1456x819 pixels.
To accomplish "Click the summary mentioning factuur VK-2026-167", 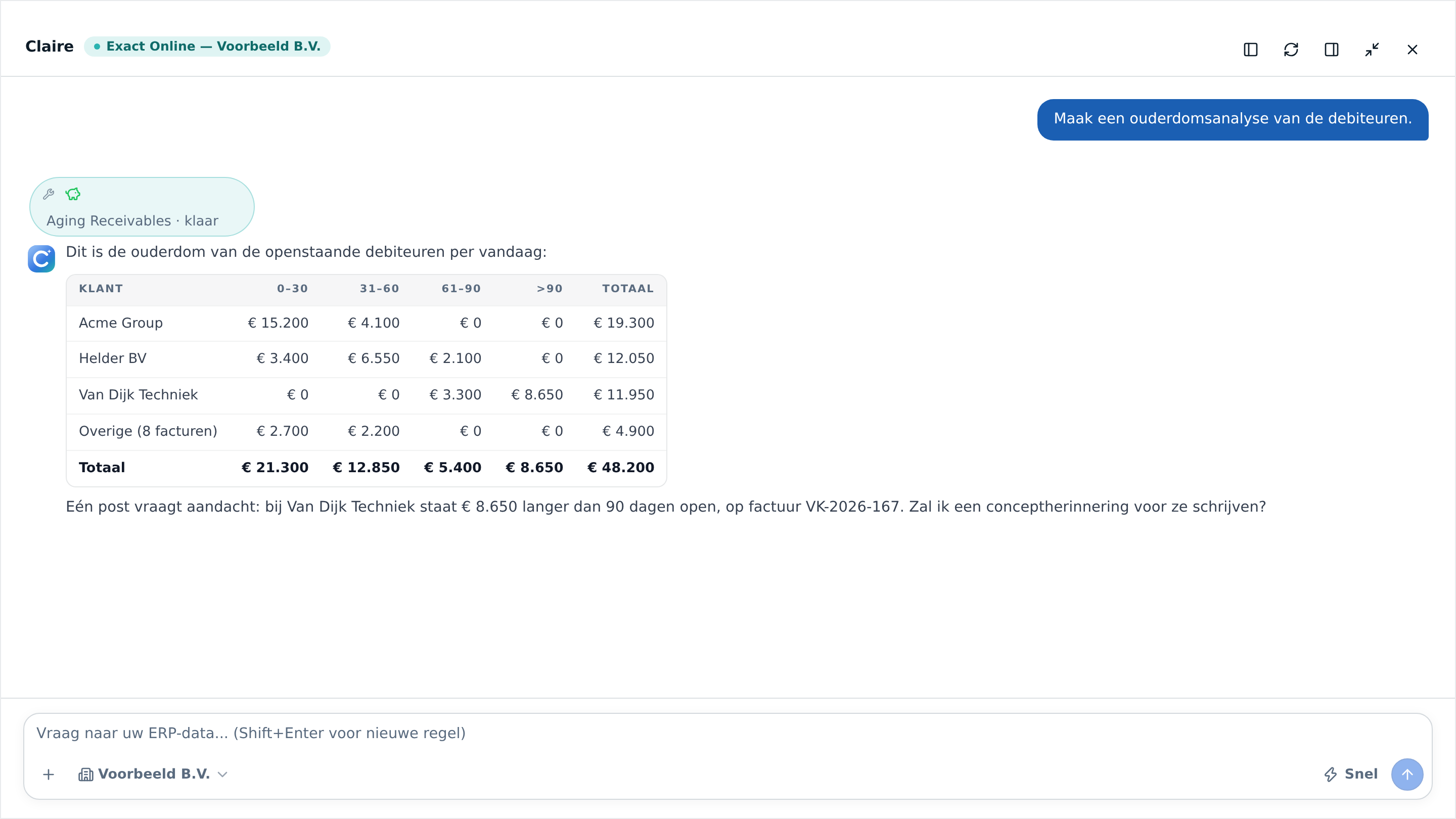I will tap(666, 507).
